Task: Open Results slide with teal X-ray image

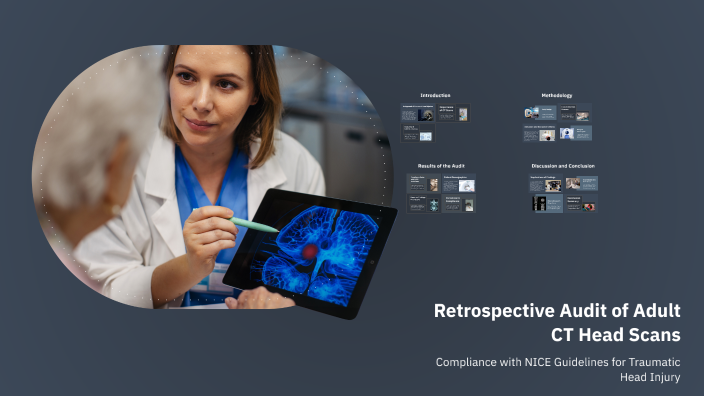Action: click(x=423, y=203)
